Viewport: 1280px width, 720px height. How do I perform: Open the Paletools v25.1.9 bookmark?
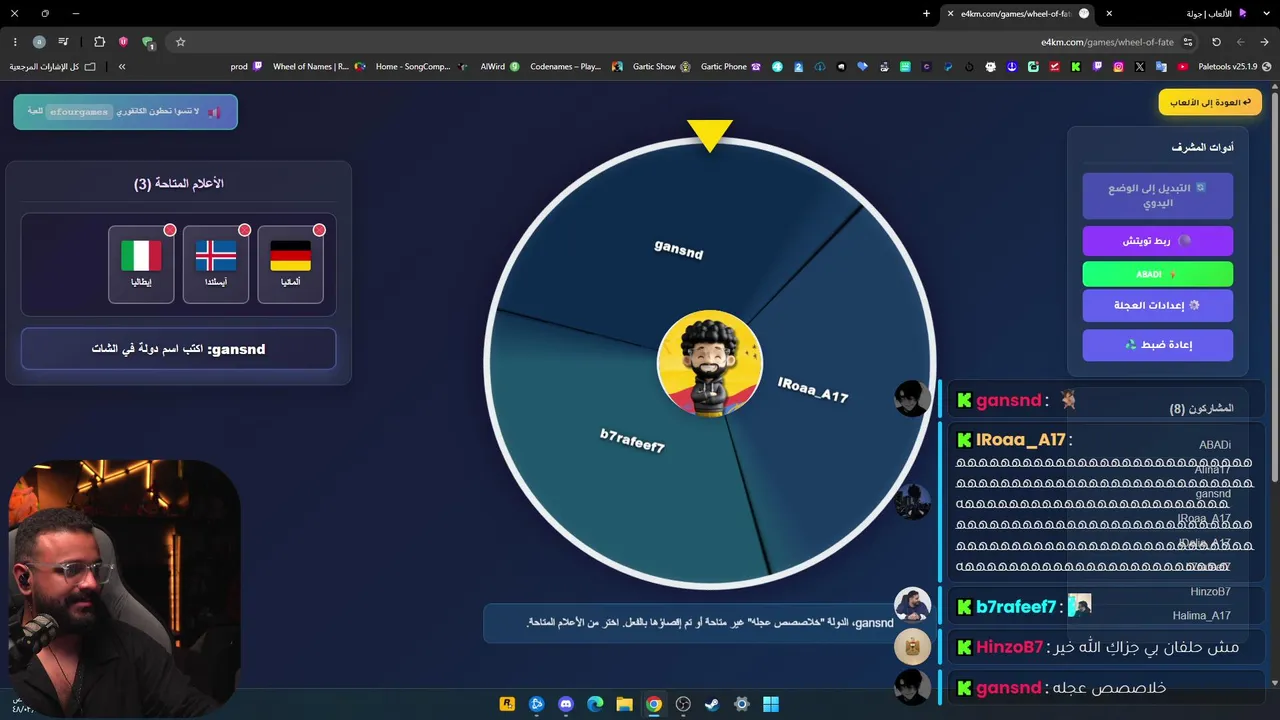click(x=1234, y=67)
